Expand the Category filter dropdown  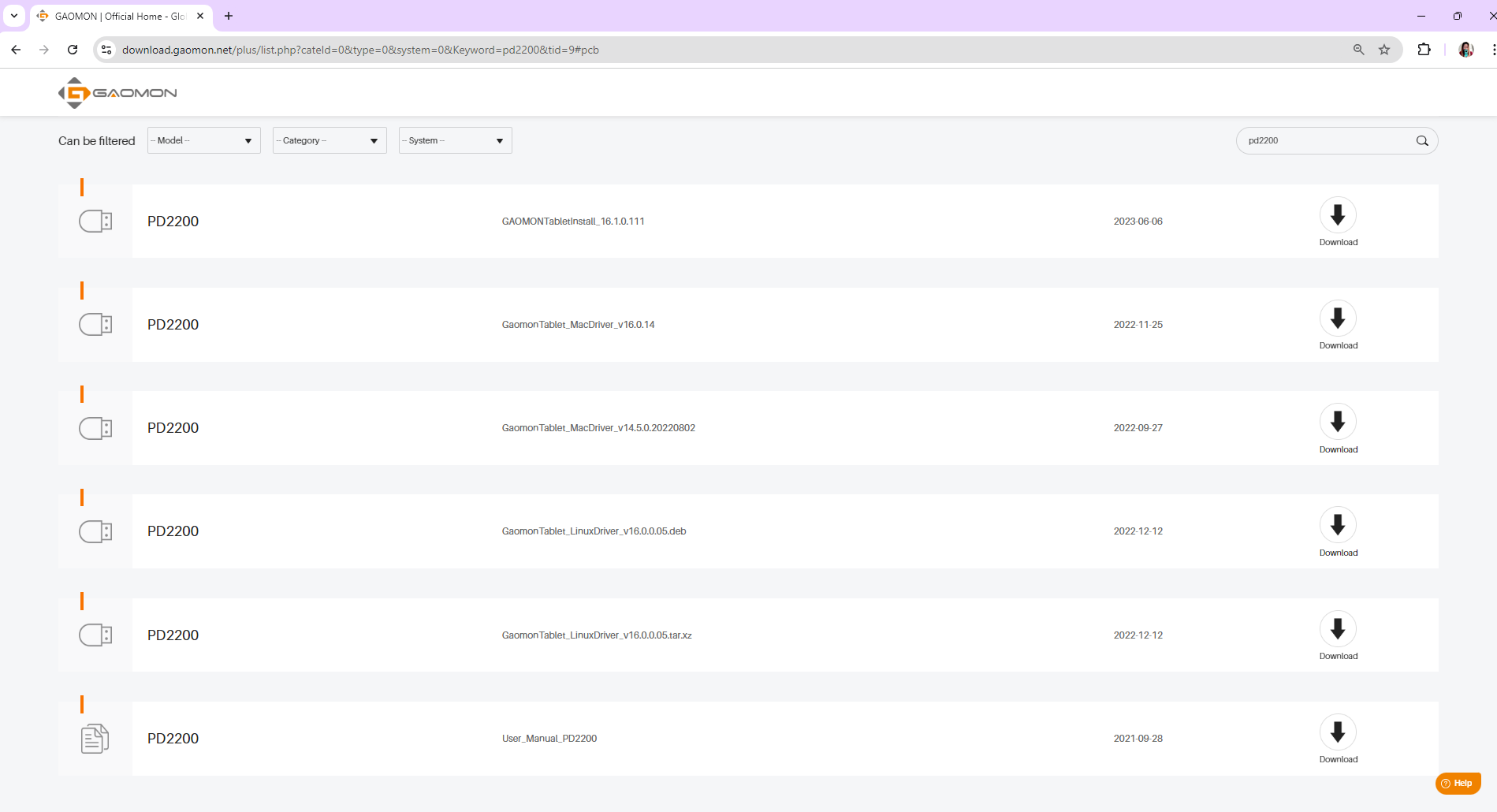330,140
